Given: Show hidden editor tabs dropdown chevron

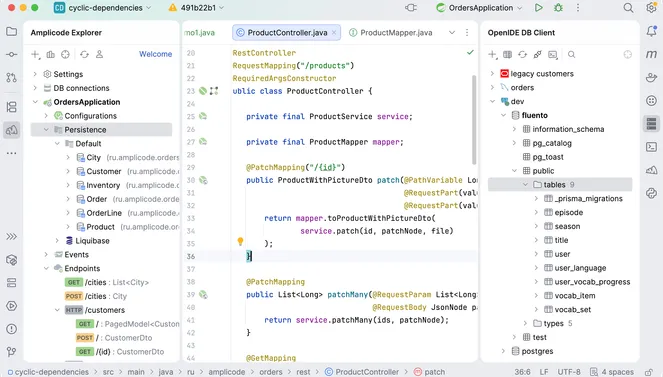Looking at the screenshot, I should pos(452,33).
